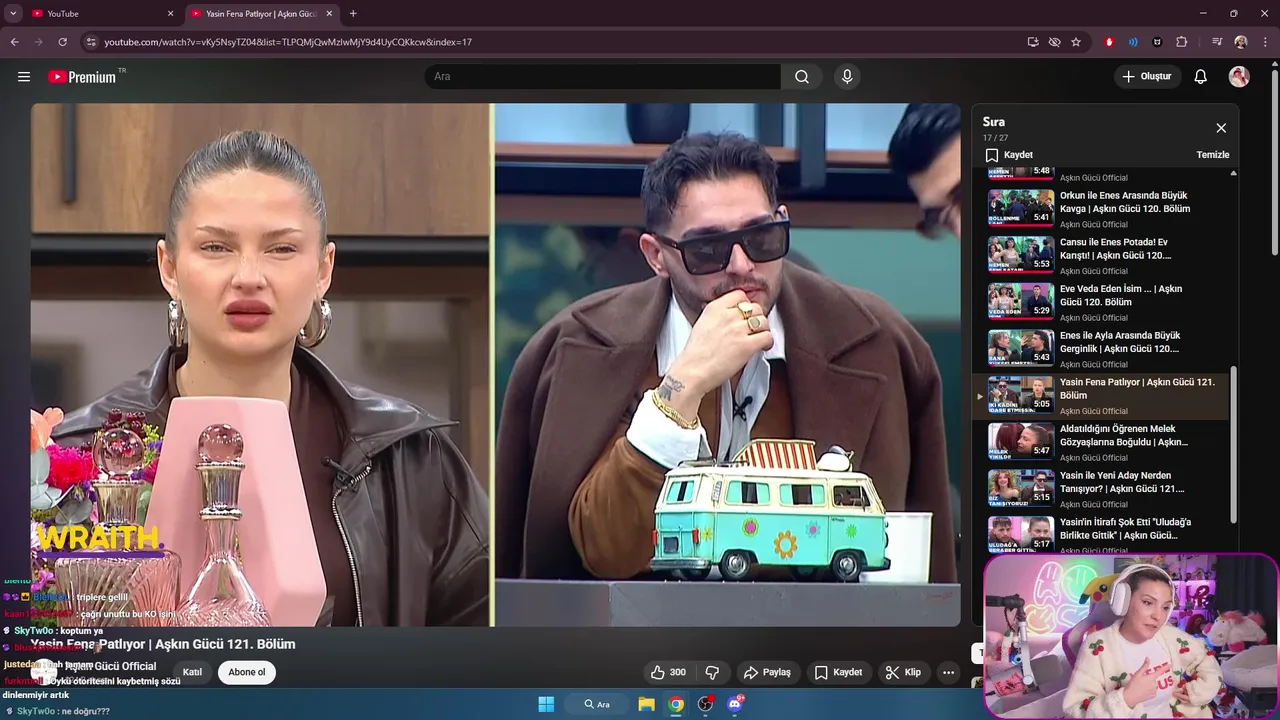This screenshot has width=1280, height=720.
Task: Go back in browser history
Action: point(14,42)
